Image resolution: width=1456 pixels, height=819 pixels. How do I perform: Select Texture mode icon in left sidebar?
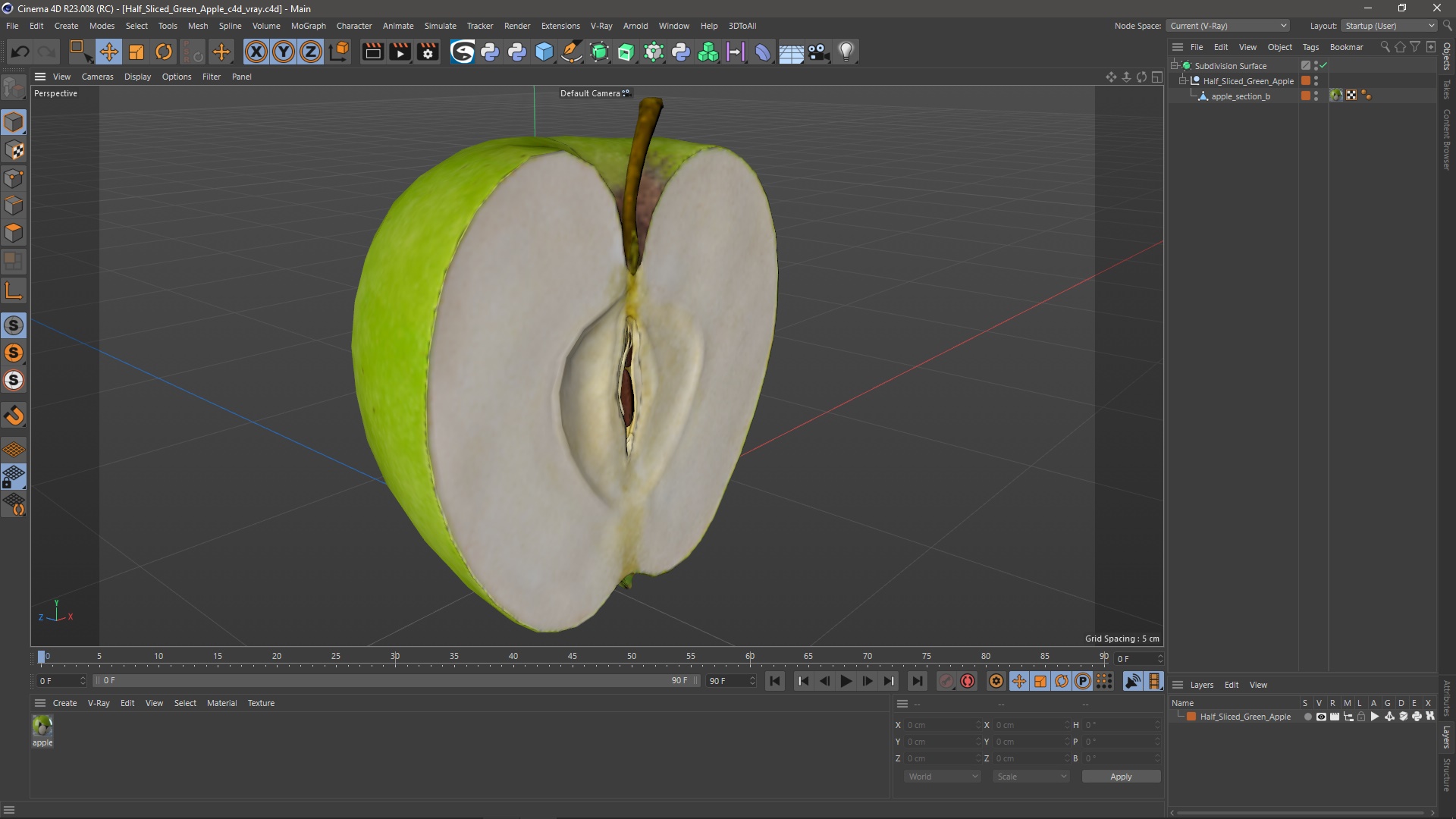coord(14,150)
